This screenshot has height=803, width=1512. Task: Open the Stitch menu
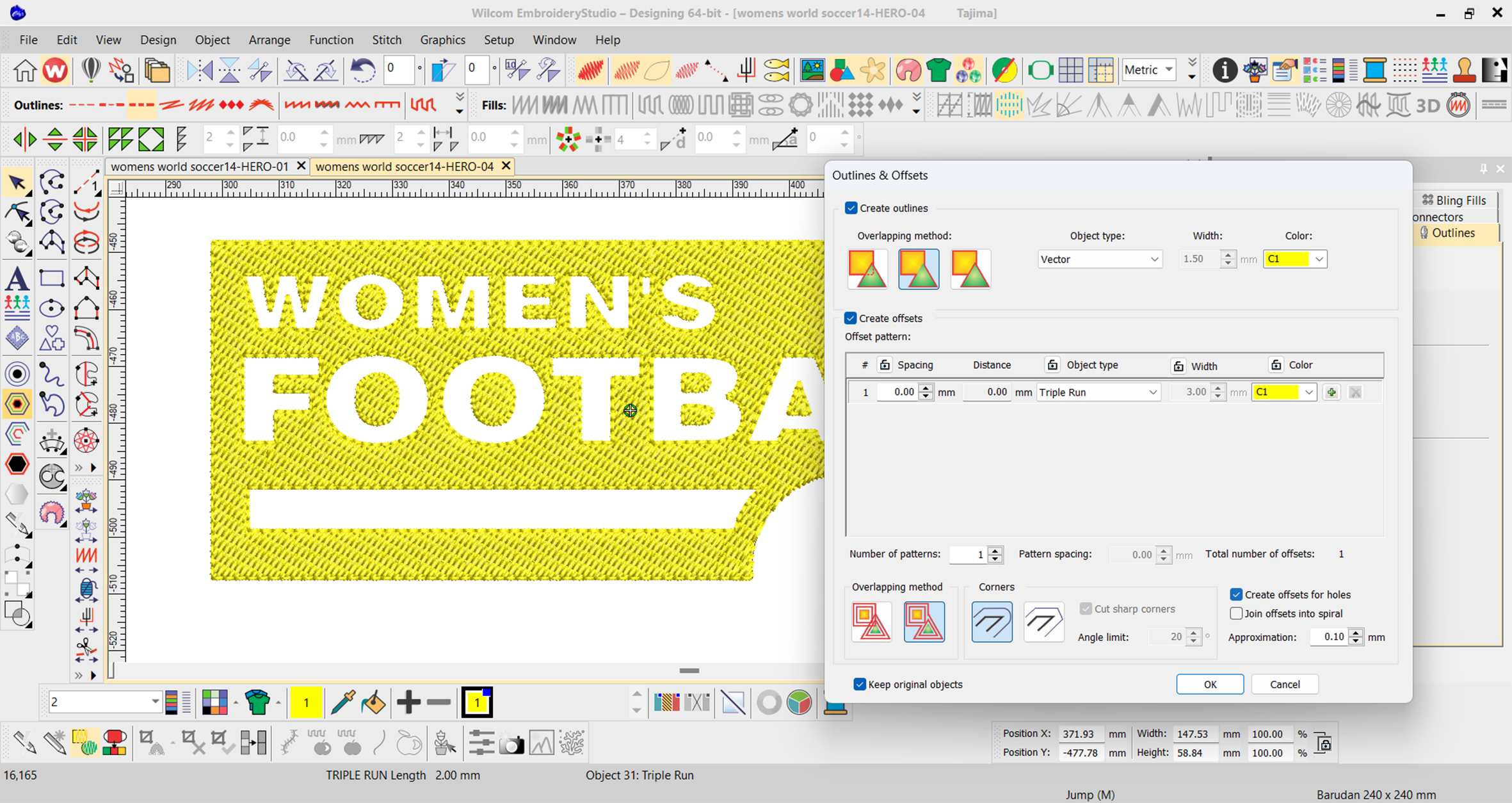(x=387, y=40)
